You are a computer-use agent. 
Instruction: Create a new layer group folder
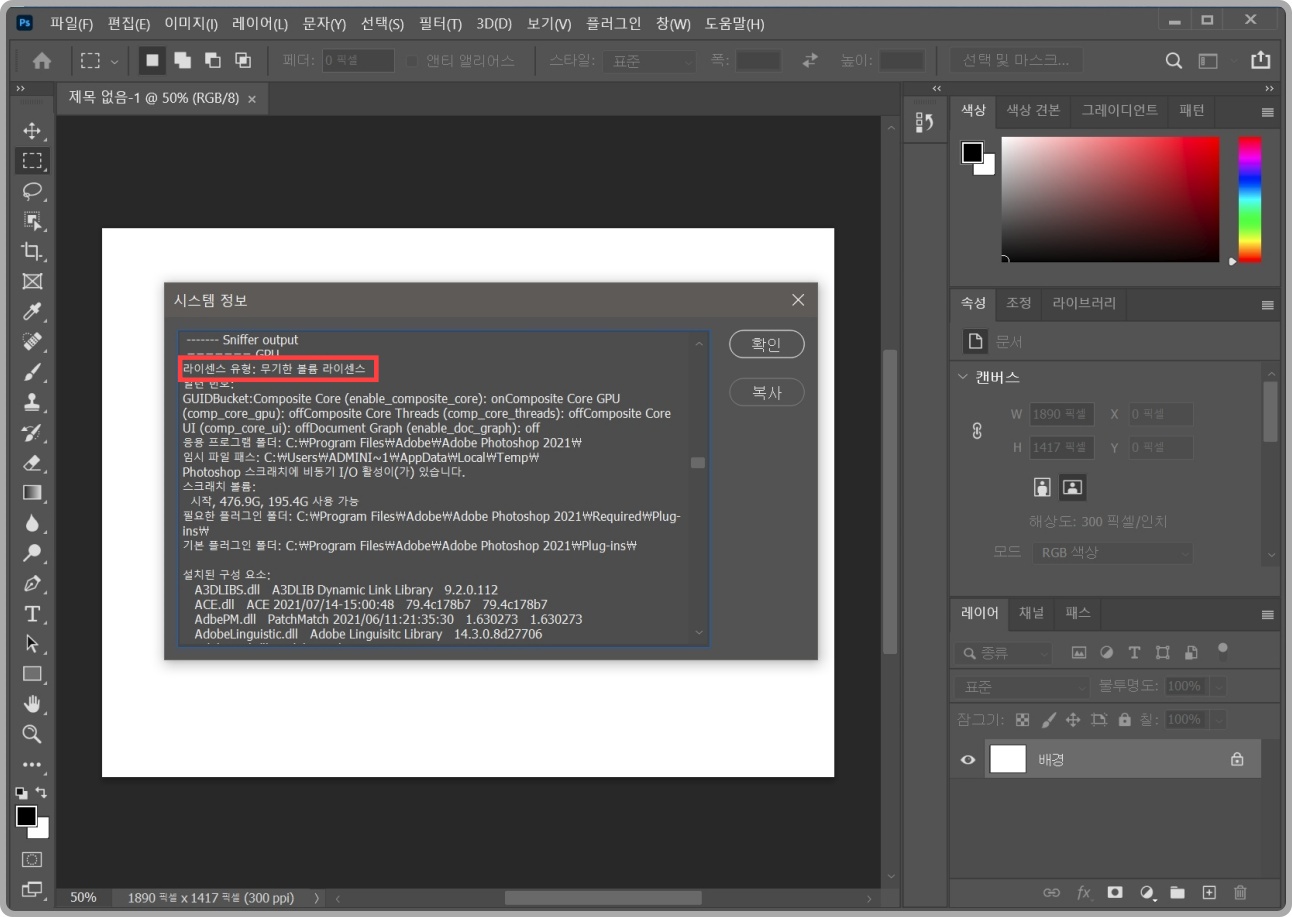(1177, 892)
